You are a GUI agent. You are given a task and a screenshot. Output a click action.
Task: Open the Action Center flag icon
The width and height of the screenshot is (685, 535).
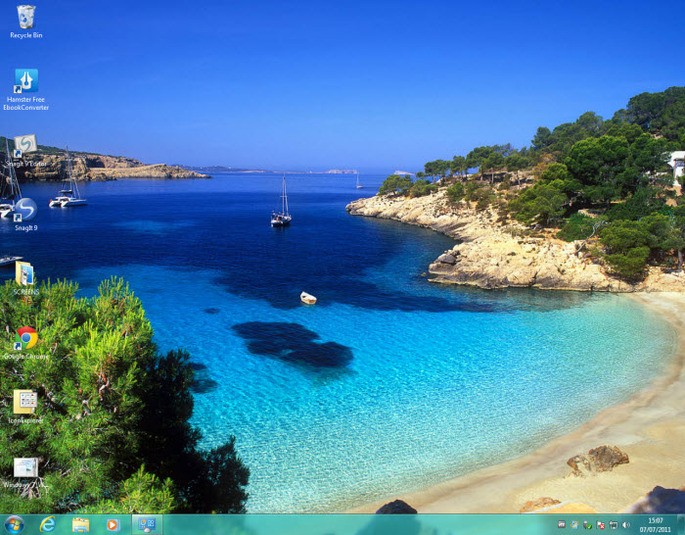click(x=601, y=525)
